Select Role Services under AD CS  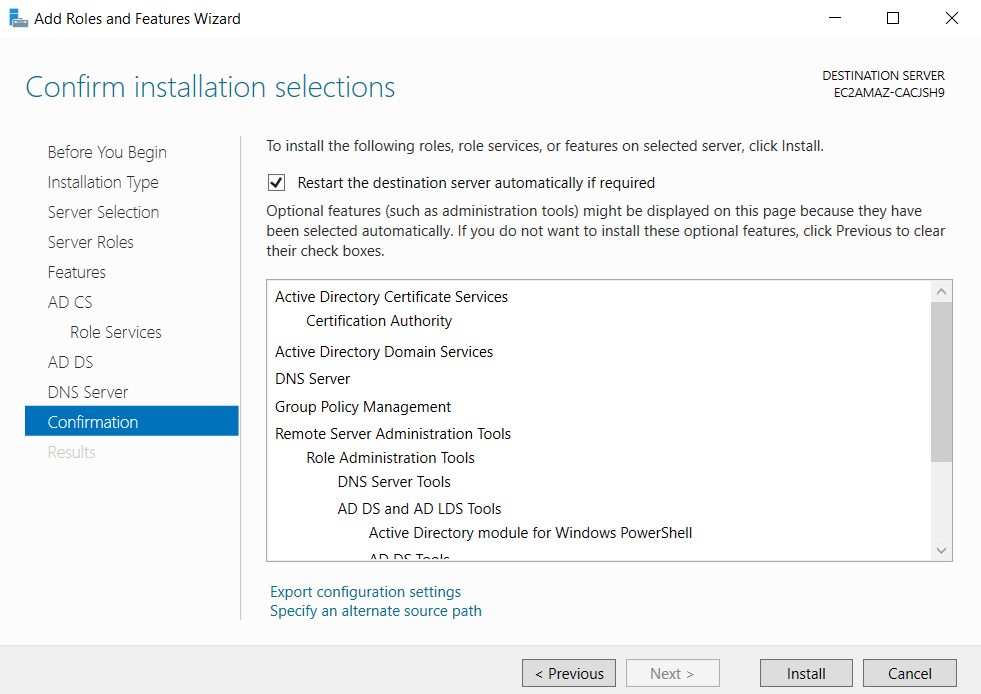point(116,332)
